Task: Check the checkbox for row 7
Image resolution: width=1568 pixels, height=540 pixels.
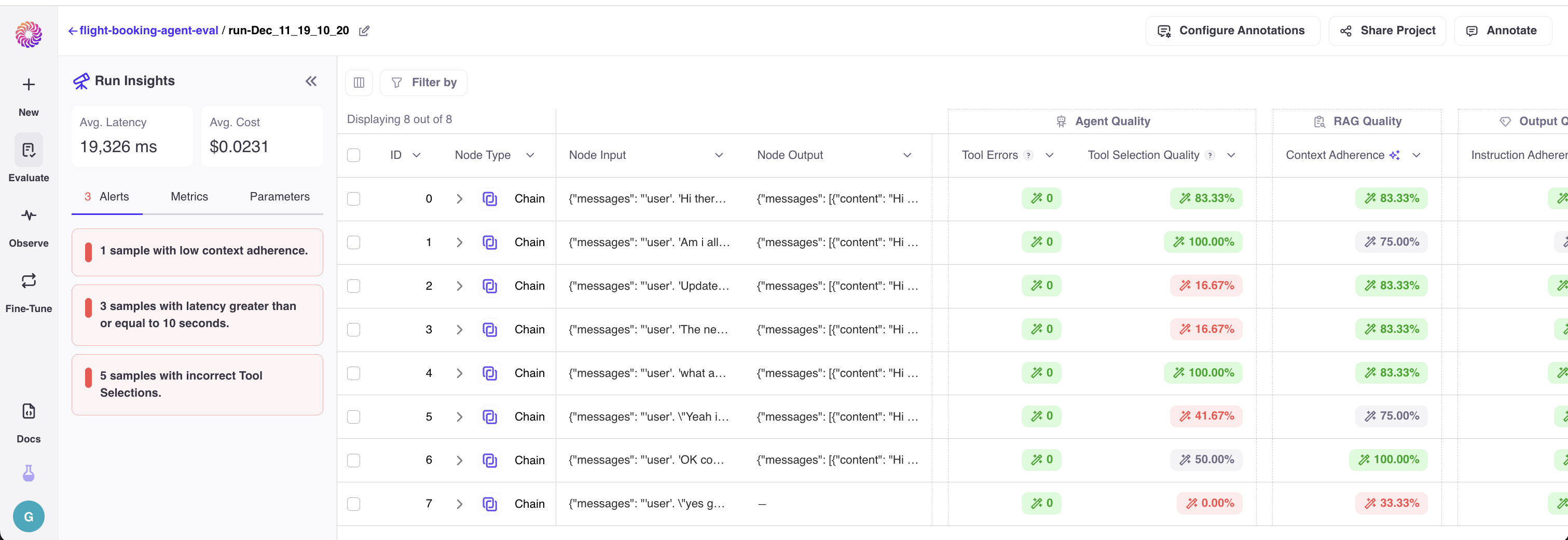Action: tap(354, 504)
